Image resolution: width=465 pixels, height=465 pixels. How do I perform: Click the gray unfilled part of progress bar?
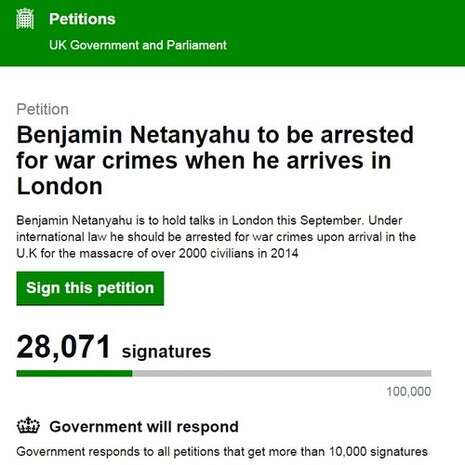(282, 373)
